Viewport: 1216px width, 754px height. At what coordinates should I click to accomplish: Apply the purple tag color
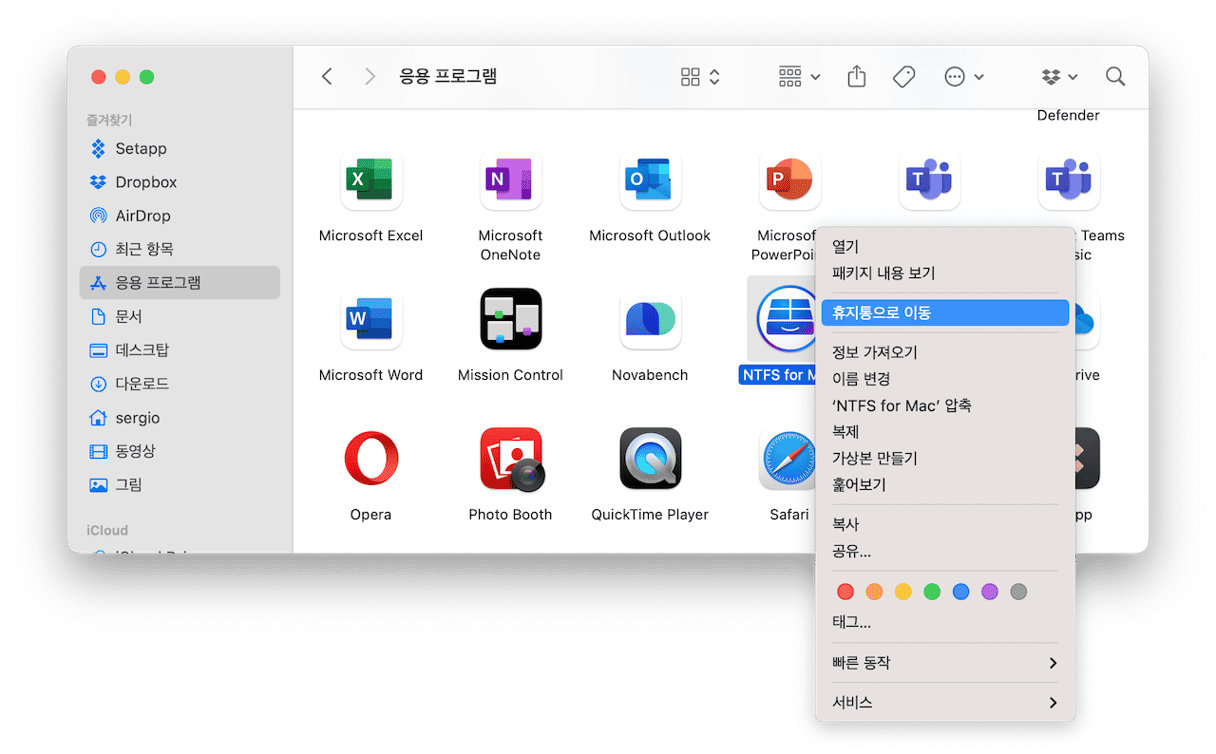pyautogui.click(x=990, y=592)
